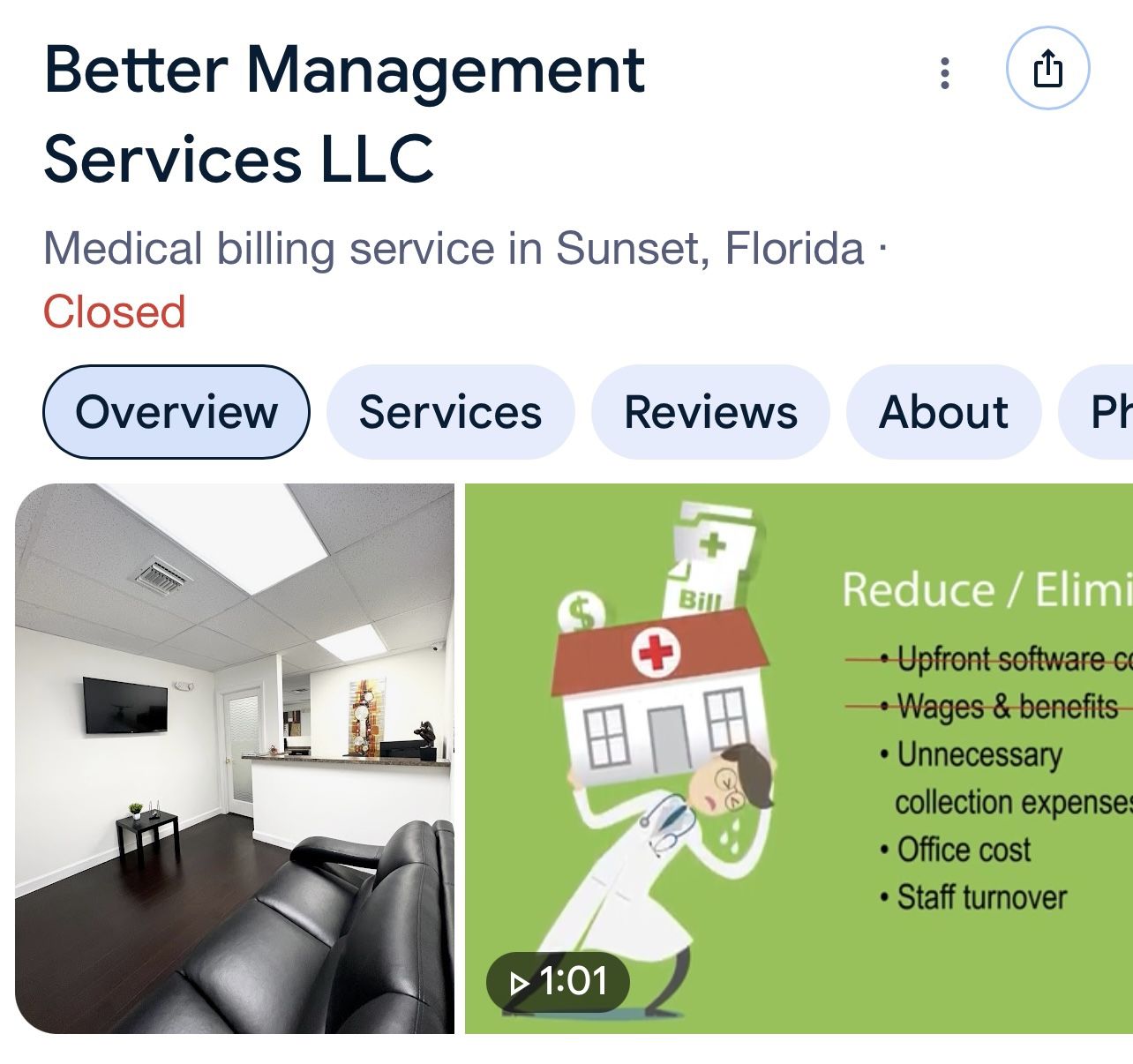Screen dimensions: 1133x1064
Task: Click the wall-mounted TV in office photo
Action: (125, 705)
